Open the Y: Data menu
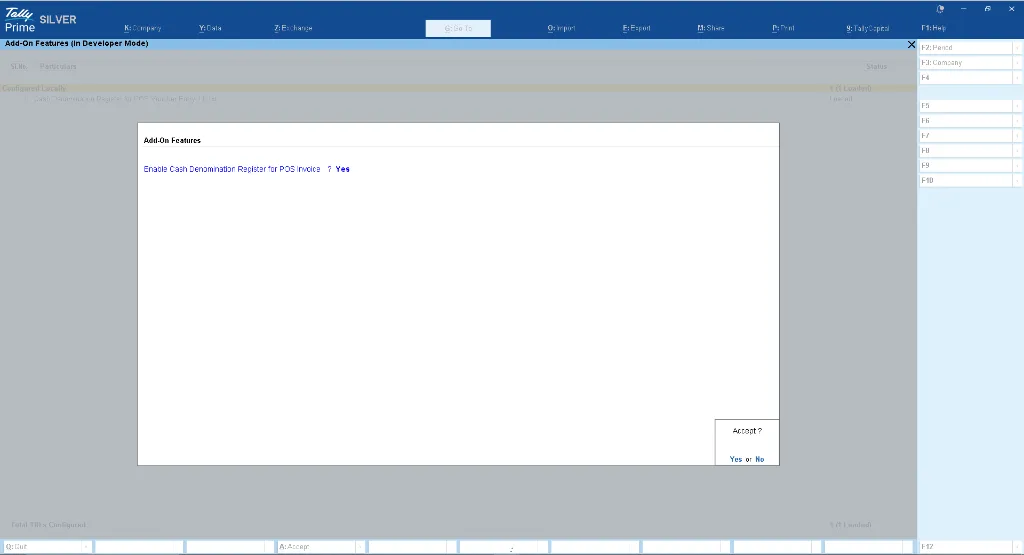The width and height of the screenshot is (1024, 555). (x=210, y=28)
